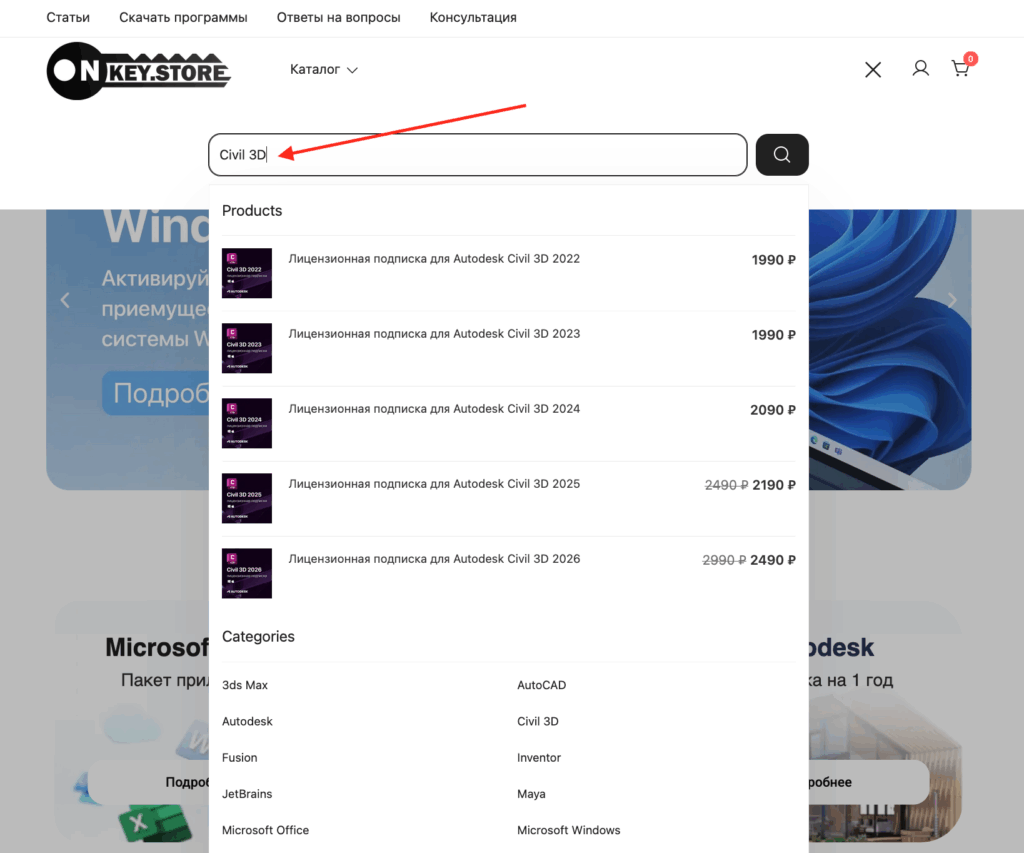Close the search overlay with X icon

pos(873,69)
